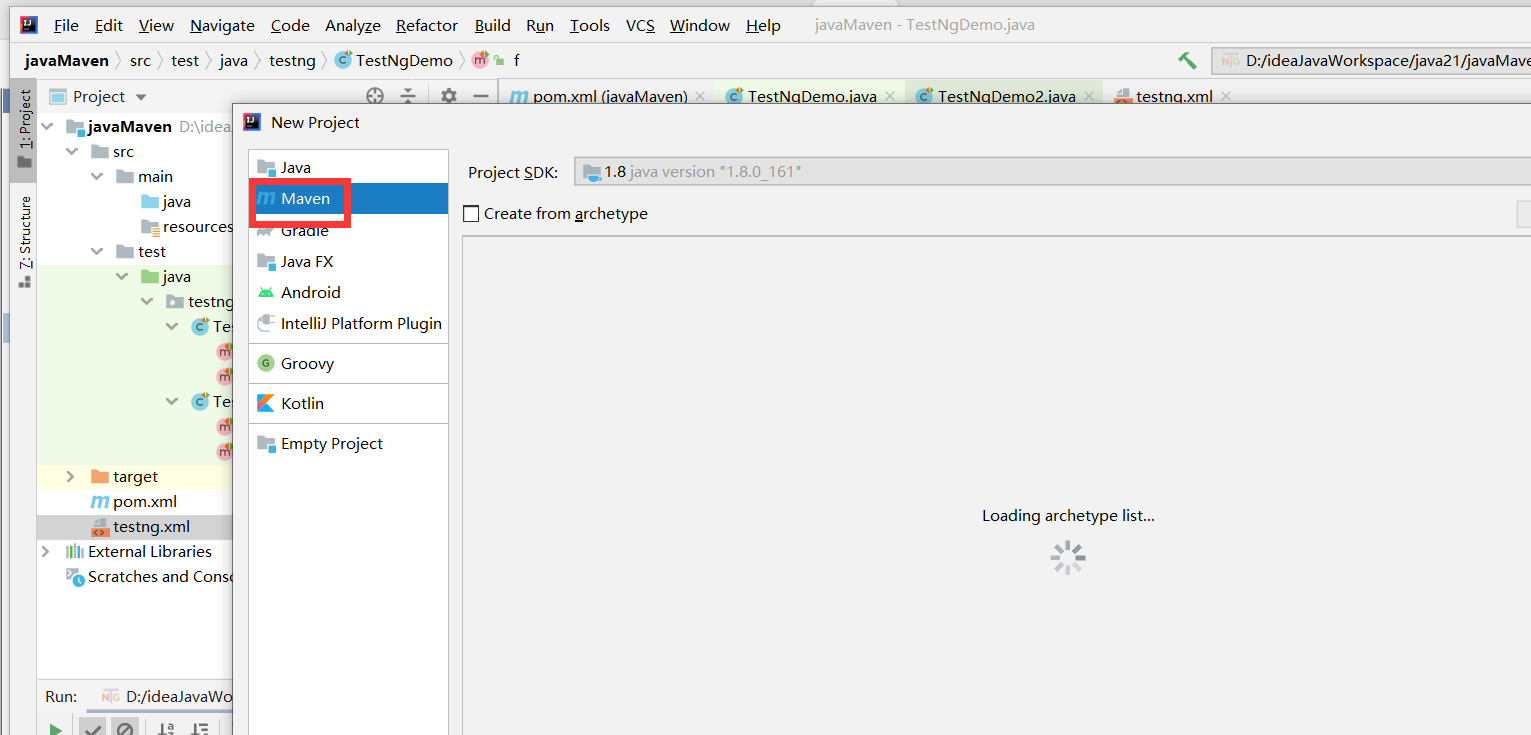Select Java project type in New Project
The width and height of the screenshot is (1531, 735).
tap(348, 167)
